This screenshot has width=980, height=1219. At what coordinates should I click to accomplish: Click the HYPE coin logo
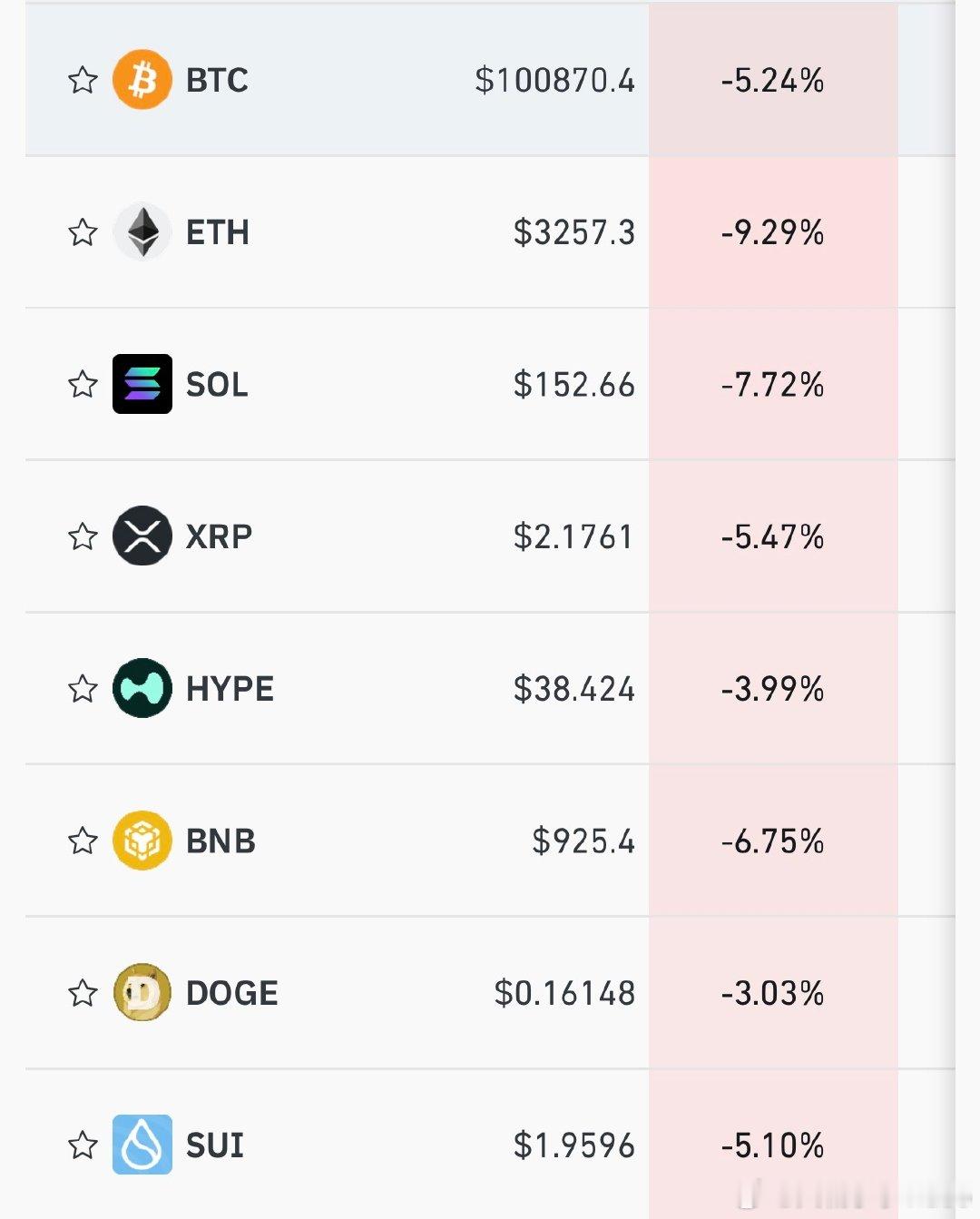142,688
